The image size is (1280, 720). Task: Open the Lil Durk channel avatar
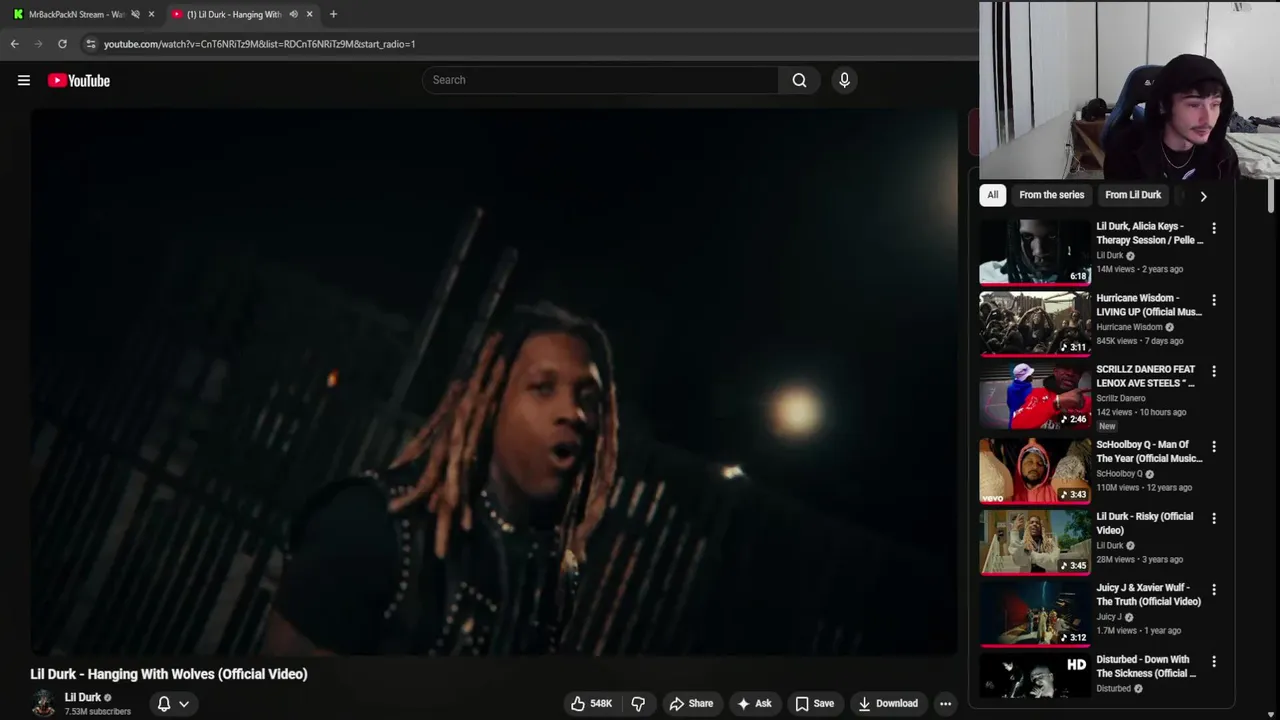point(43,703)
